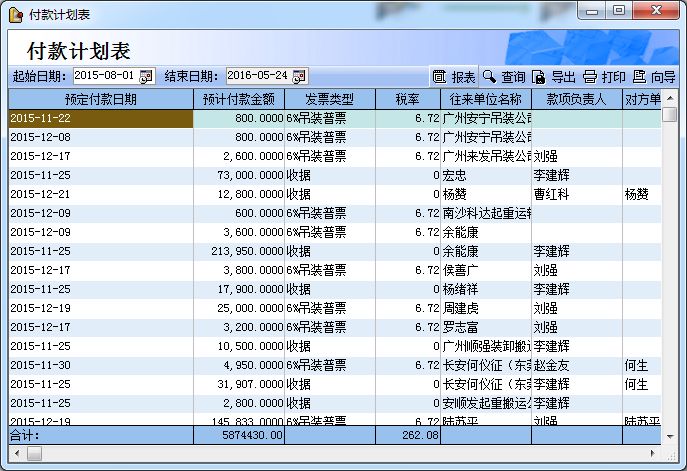Select the row with amount 213,950.0000

[238, 251]
